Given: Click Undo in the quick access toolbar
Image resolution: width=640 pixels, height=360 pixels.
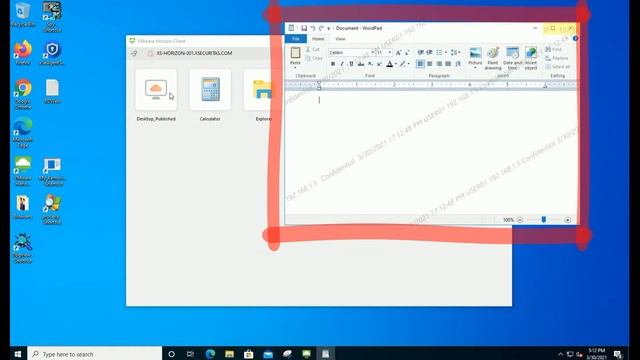Looking at the screenshot, I should (x=313, y=28).
